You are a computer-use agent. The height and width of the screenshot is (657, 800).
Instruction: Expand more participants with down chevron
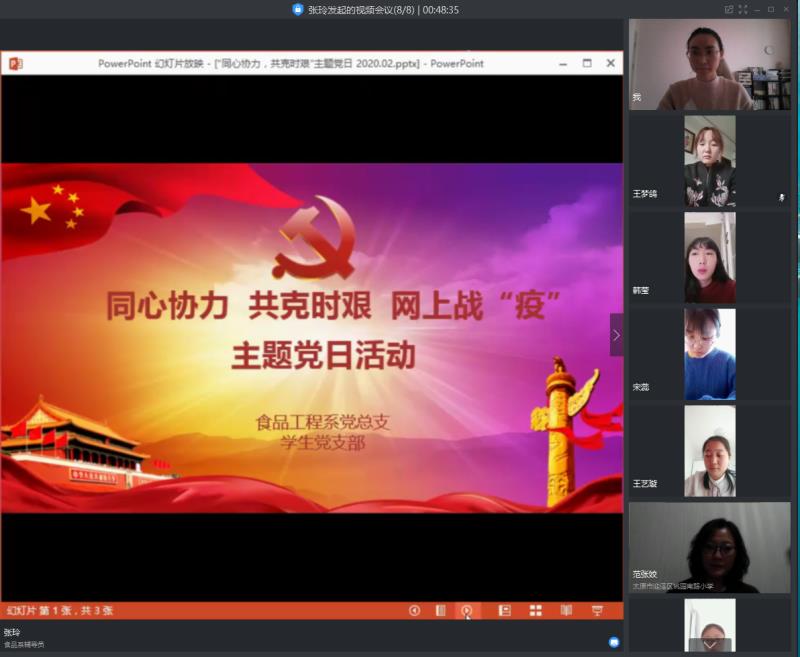point(709,645)
